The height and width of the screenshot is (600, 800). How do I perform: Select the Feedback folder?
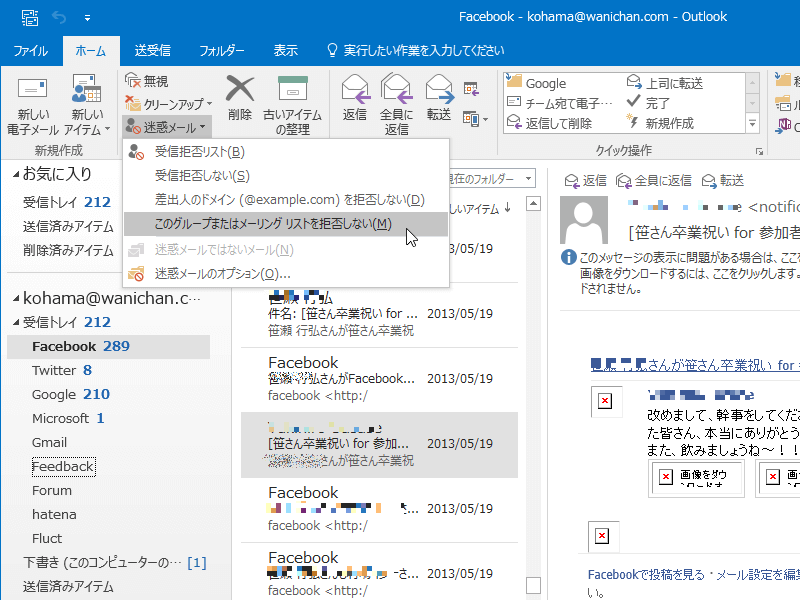click(63, 466)
